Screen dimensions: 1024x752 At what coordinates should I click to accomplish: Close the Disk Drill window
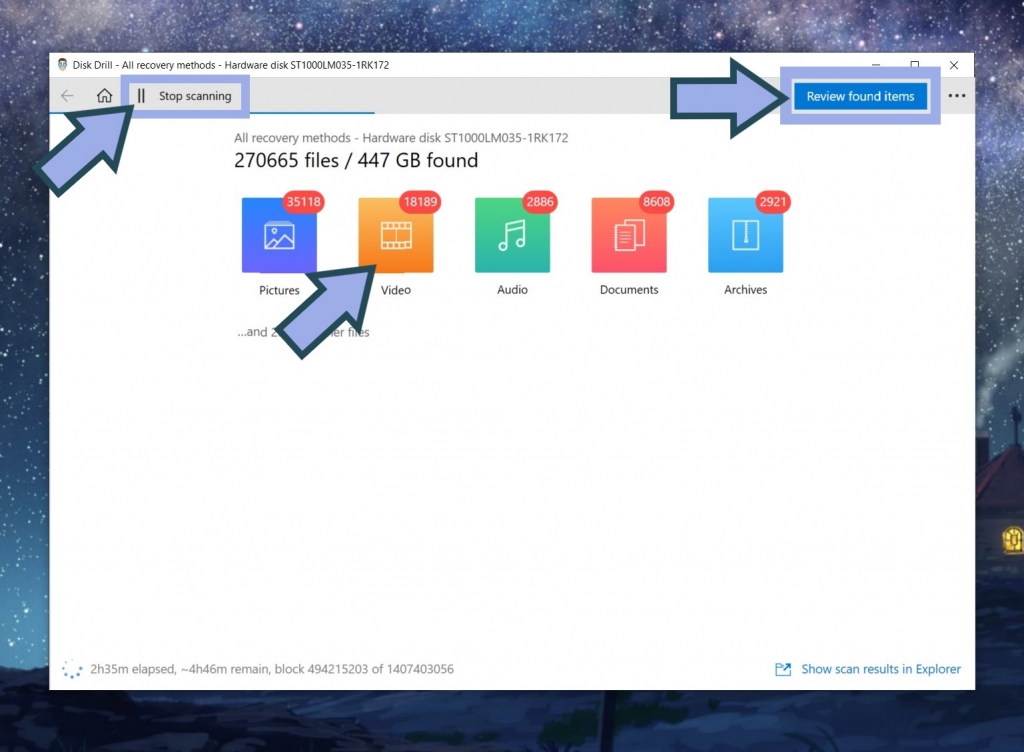[x=953, y=65]
